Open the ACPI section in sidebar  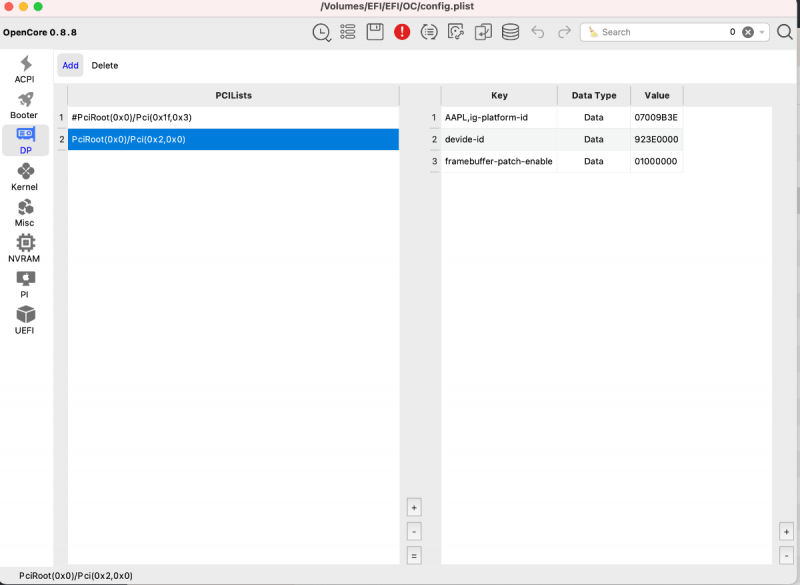tap(25, 69)
